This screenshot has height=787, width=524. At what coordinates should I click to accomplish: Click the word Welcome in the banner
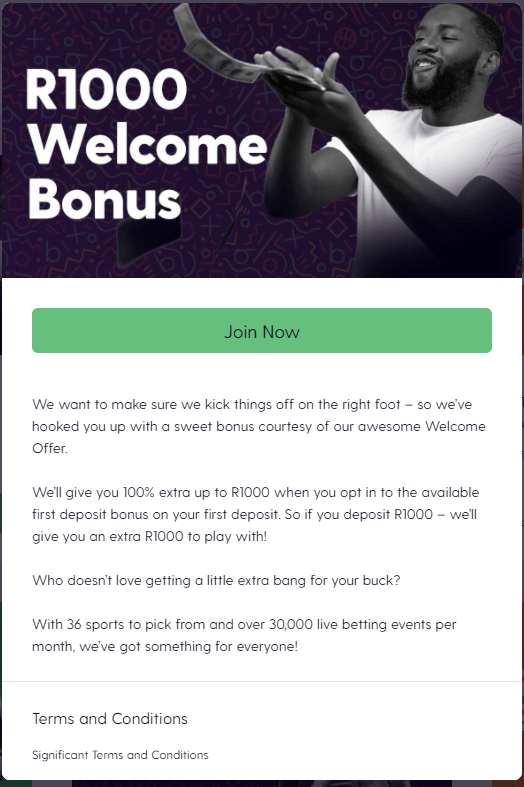pyautogui.click(x=148, y=145)
